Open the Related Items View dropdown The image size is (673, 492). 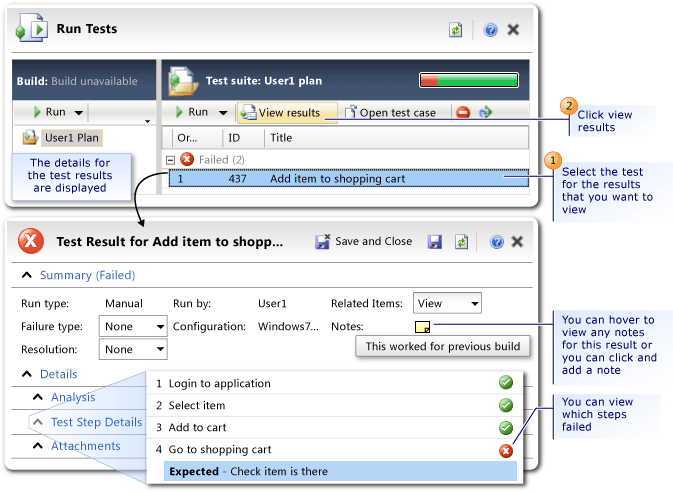point(448,303)
